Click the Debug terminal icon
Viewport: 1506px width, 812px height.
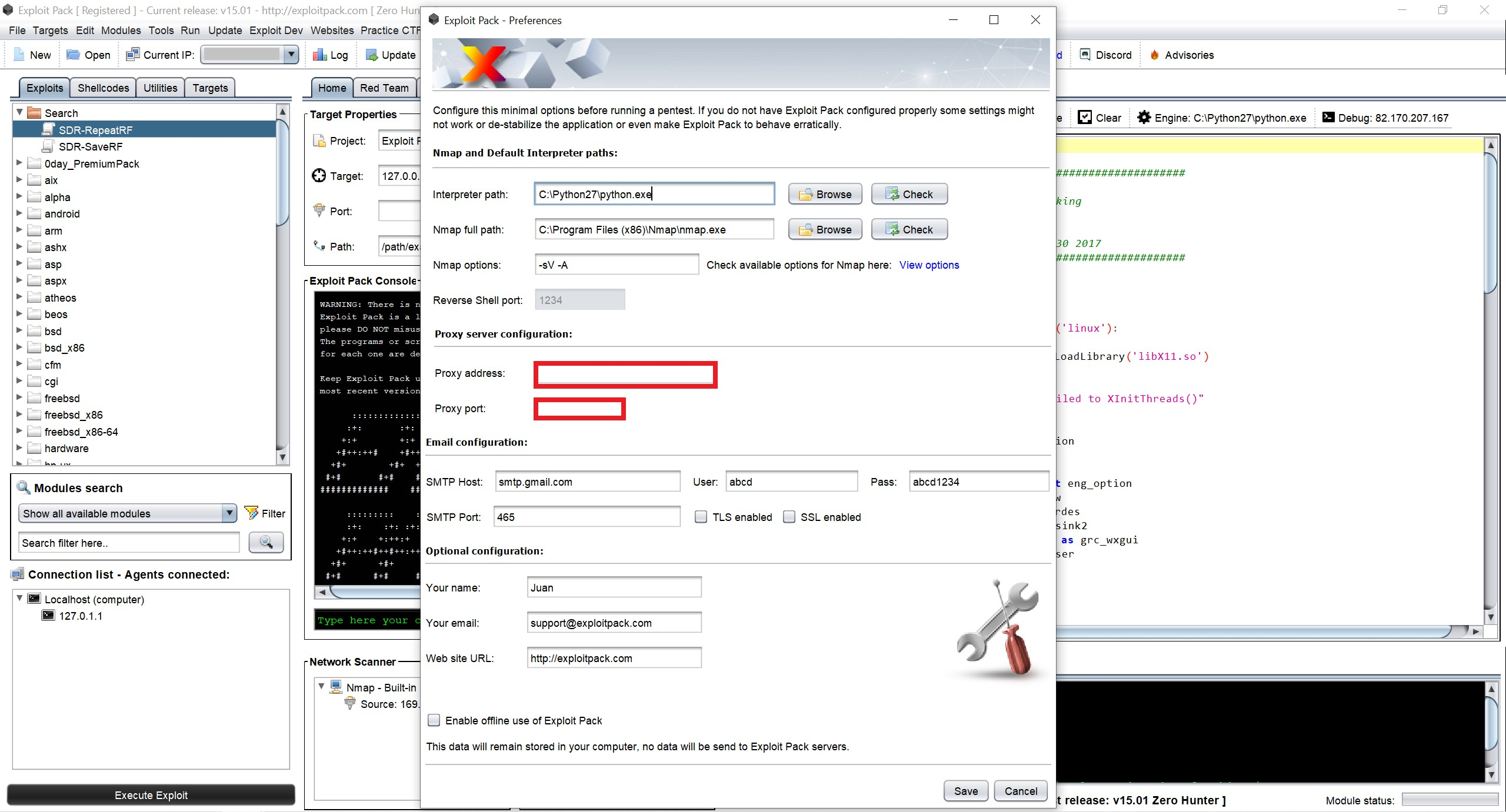[1328, 117]
